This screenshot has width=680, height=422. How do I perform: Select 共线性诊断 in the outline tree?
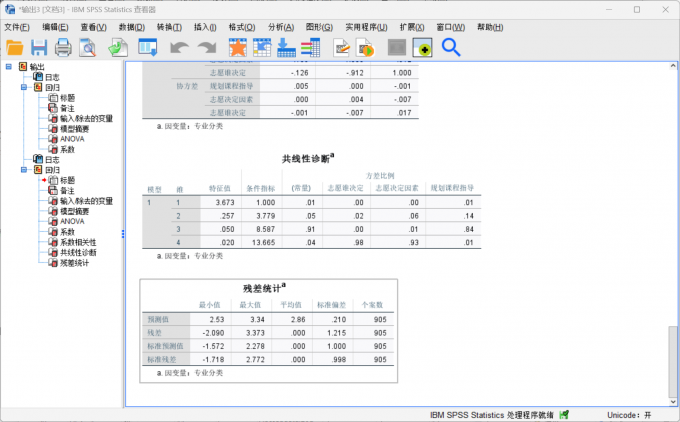click(80, 253)
